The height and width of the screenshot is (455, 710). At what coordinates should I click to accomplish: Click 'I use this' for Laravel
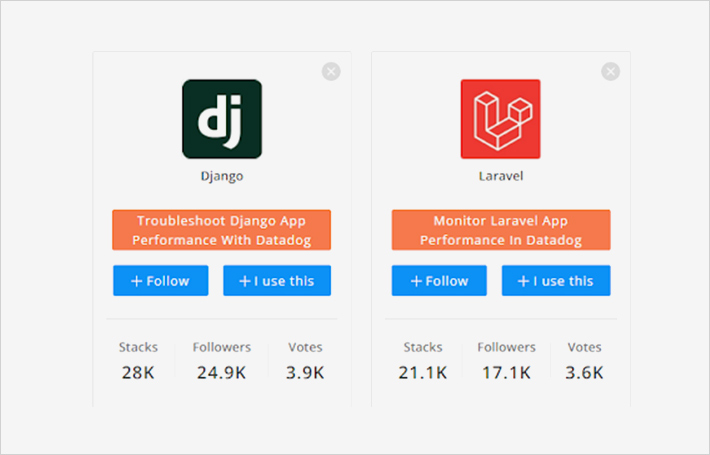(x=556, y=281)
